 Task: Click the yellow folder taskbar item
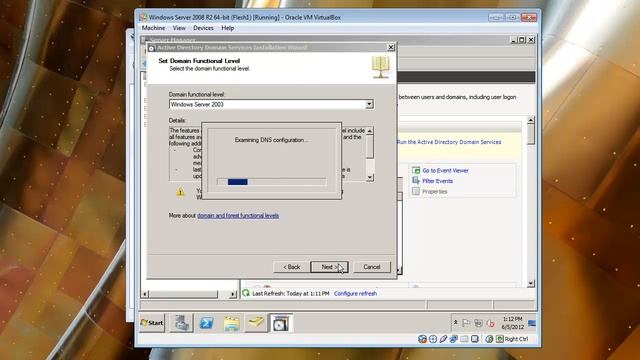click(256, 323)
